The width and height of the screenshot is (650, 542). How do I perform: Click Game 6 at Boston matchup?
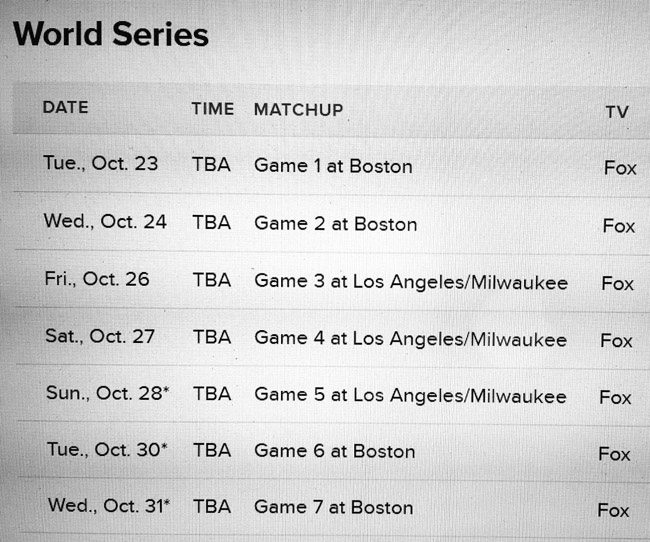335,451
